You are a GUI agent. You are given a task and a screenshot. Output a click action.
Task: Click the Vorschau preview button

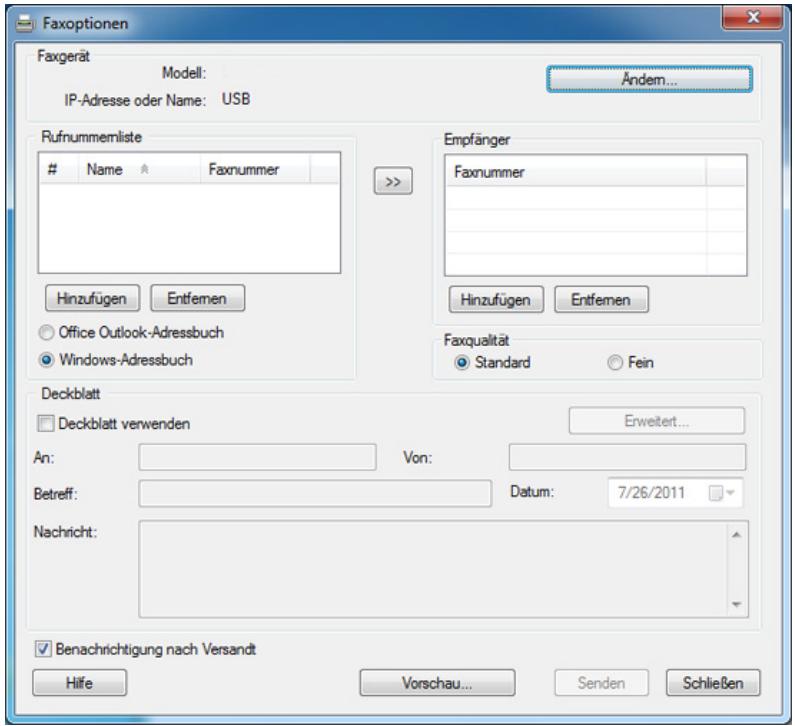pyautogui.click(x=437, y=683)
